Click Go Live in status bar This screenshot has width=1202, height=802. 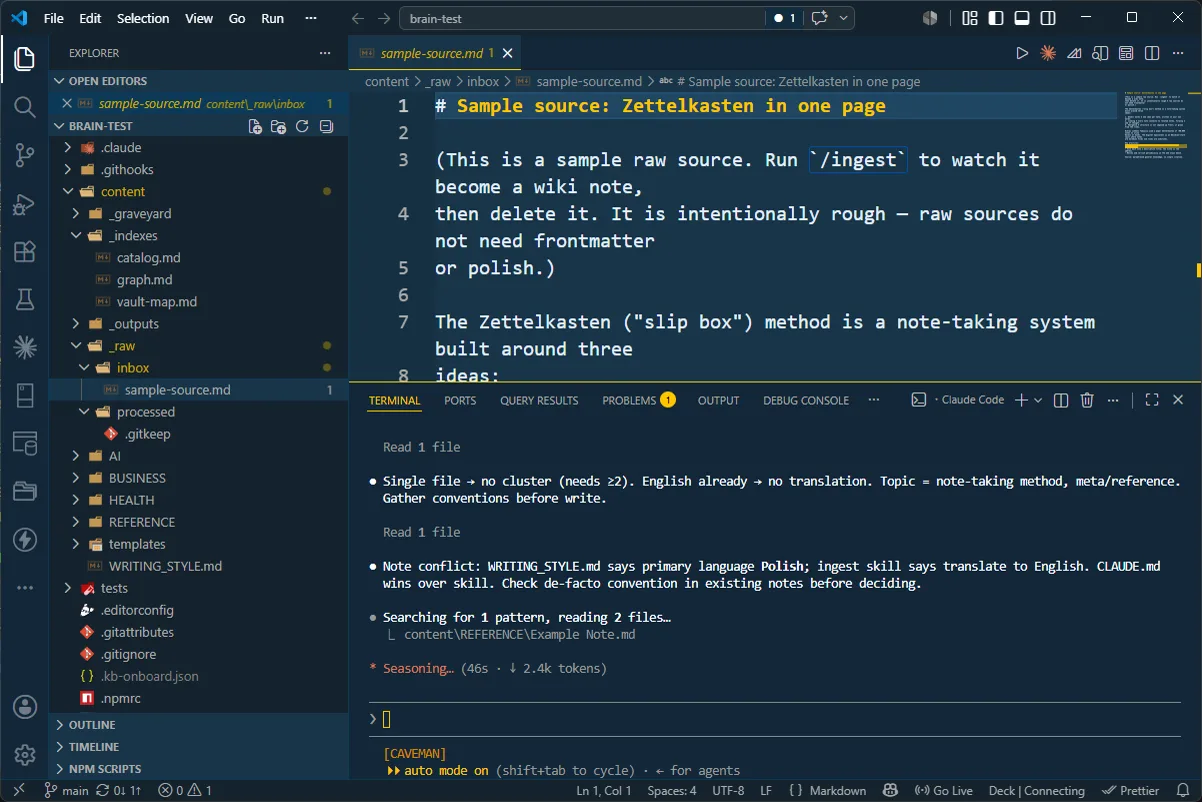click(x=942, y=790)
